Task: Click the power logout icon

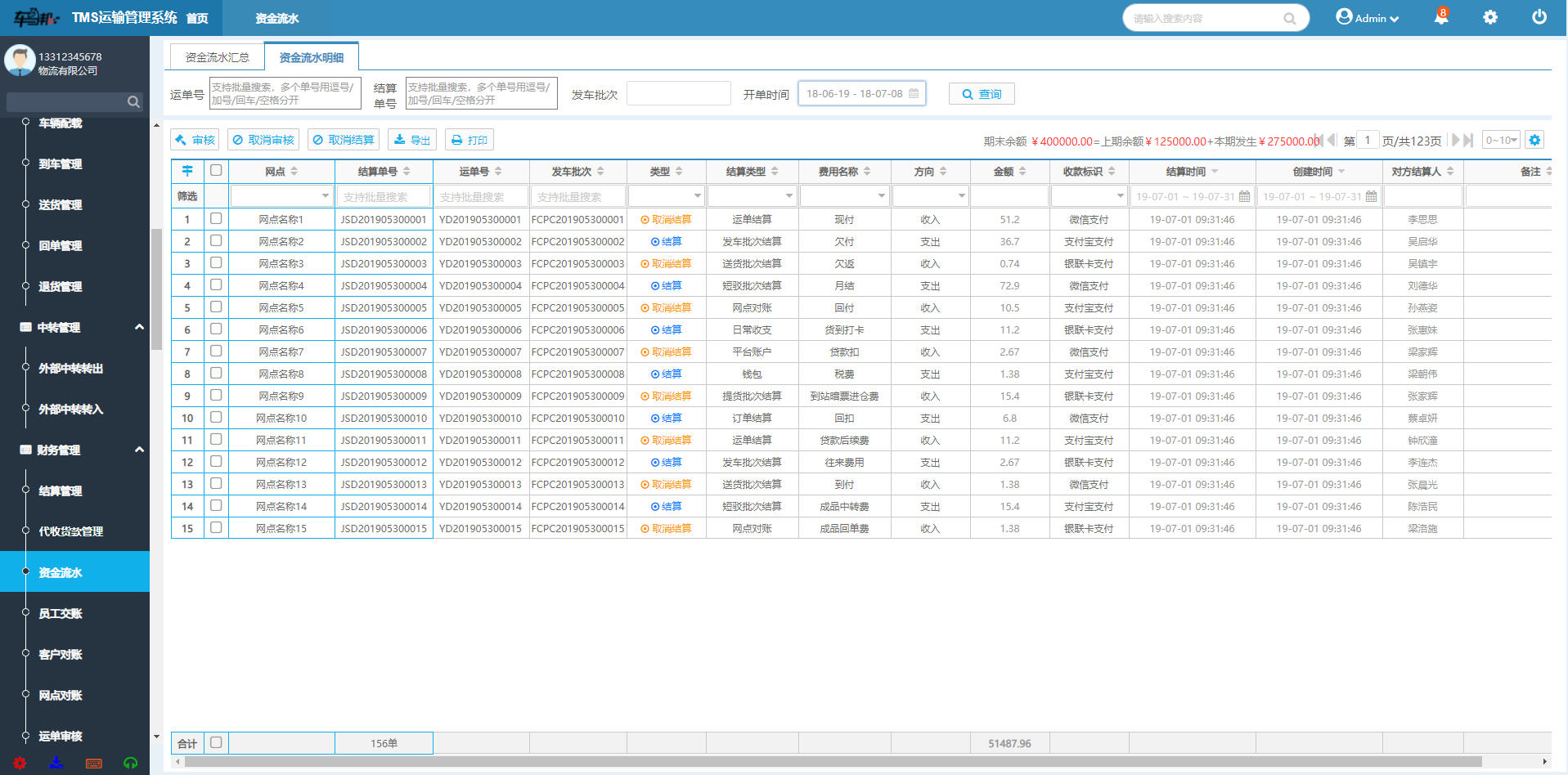Action: click(x=1539, y=17)
